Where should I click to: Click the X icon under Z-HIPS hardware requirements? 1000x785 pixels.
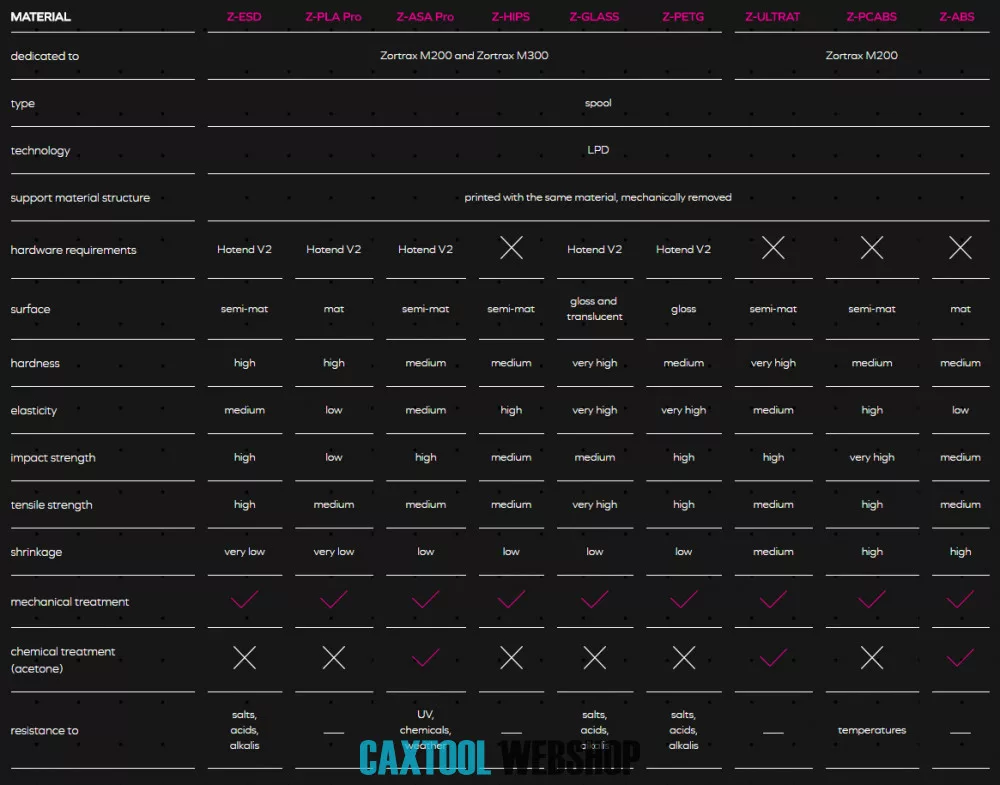[511, 249]
